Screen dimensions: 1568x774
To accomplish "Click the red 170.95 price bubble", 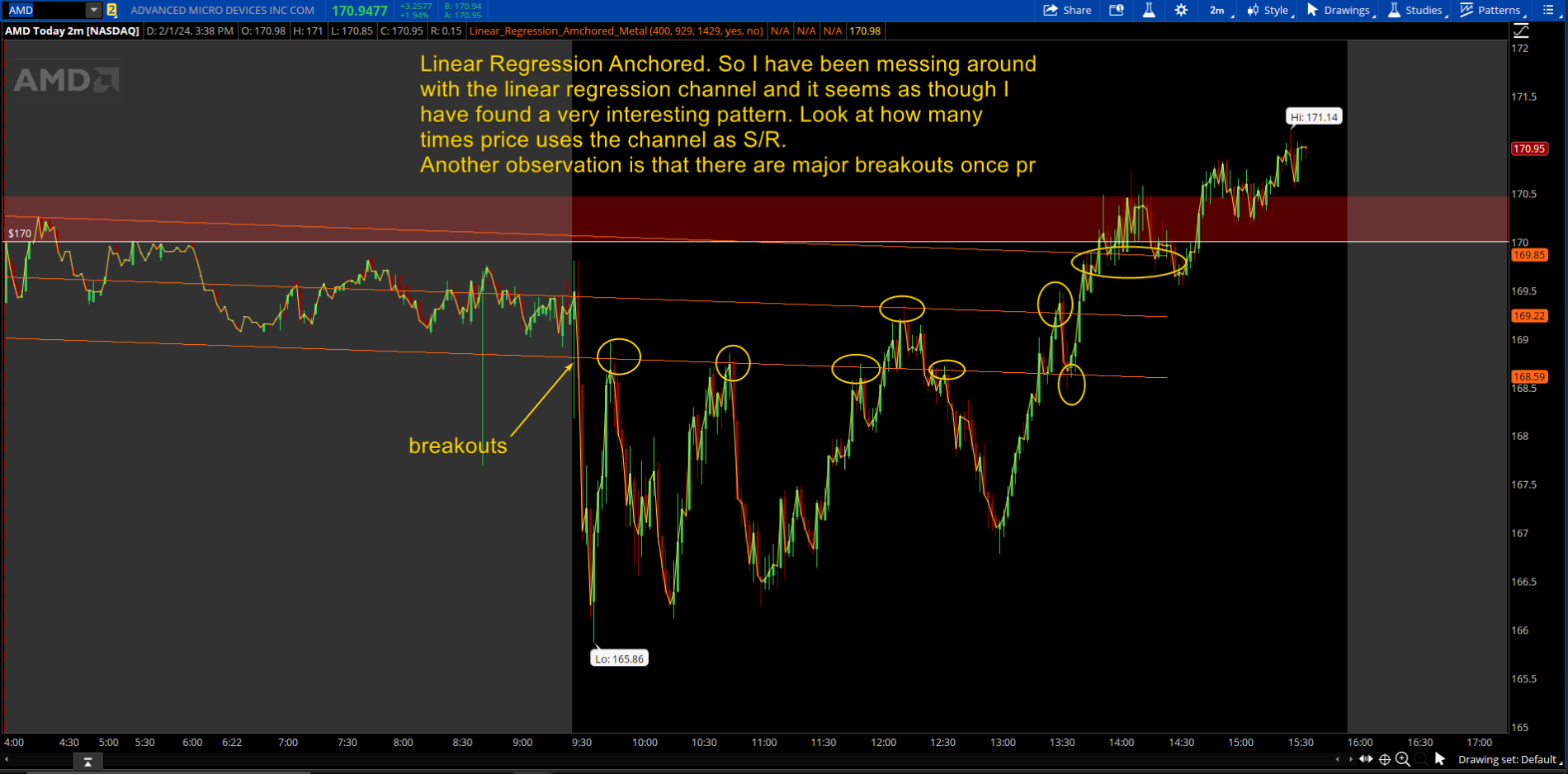I will click(x=1528, y=149).
